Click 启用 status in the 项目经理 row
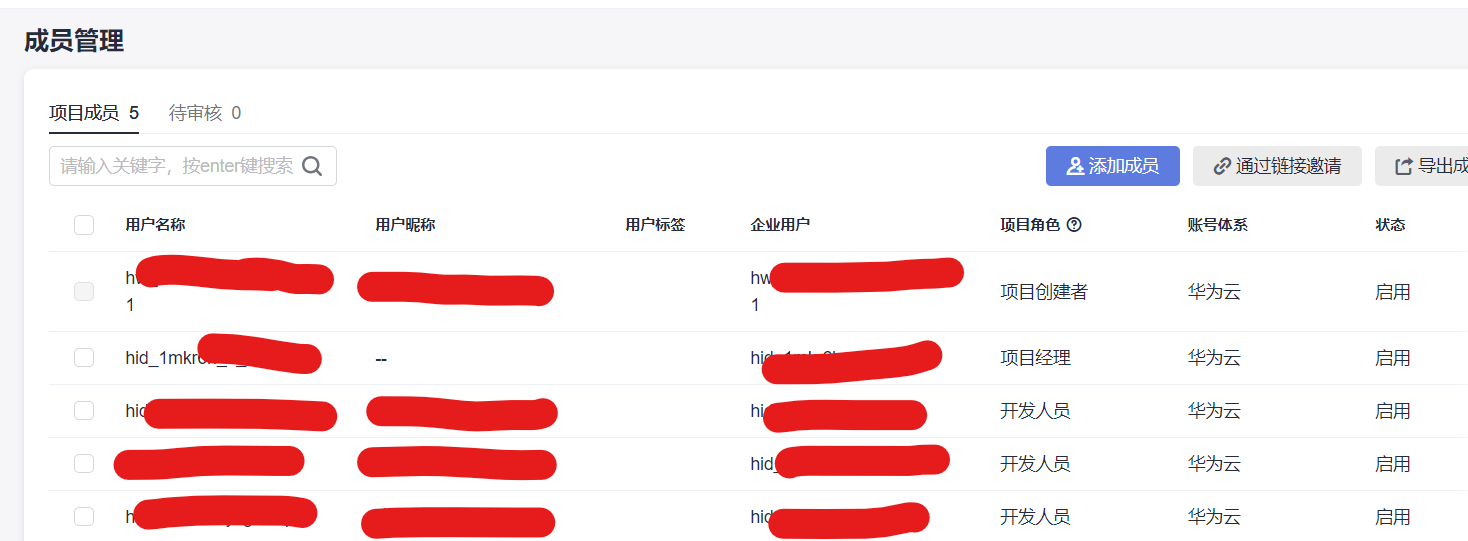This screenshot has width=1468, height=541. click(x=1392, y=358)
